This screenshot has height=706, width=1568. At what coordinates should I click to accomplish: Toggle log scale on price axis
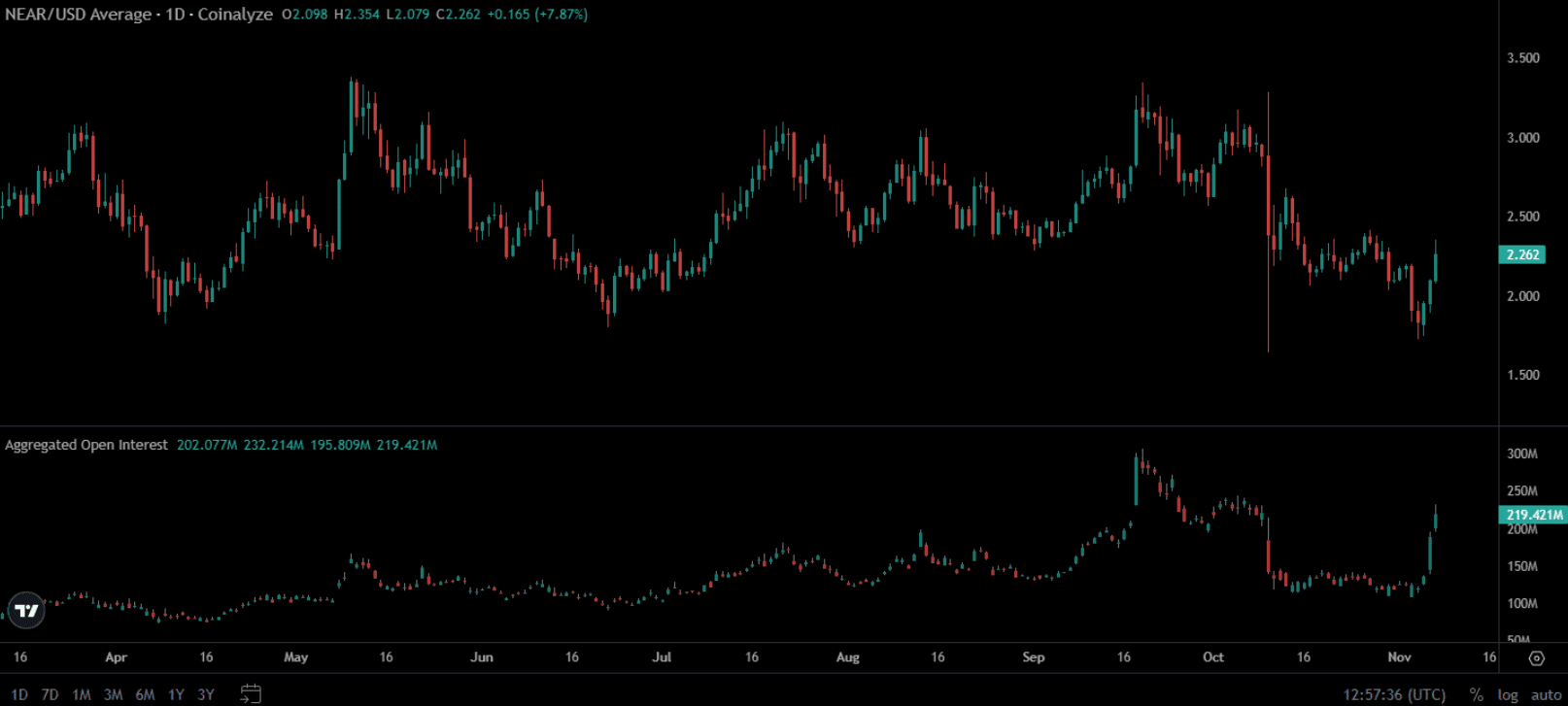pos(1508,694)
